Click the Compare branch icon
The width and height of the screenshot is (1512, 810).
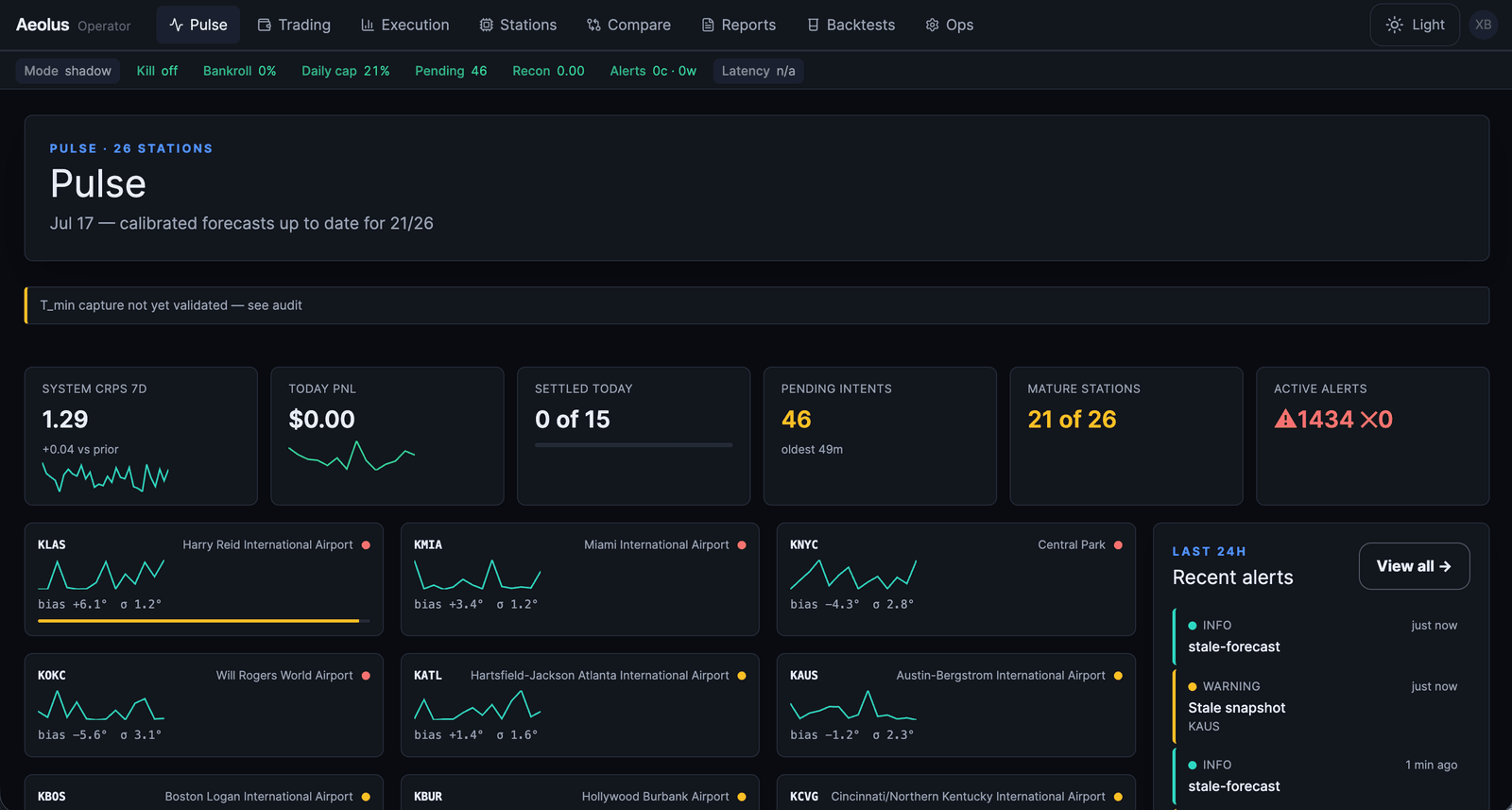tap(593, 25)
